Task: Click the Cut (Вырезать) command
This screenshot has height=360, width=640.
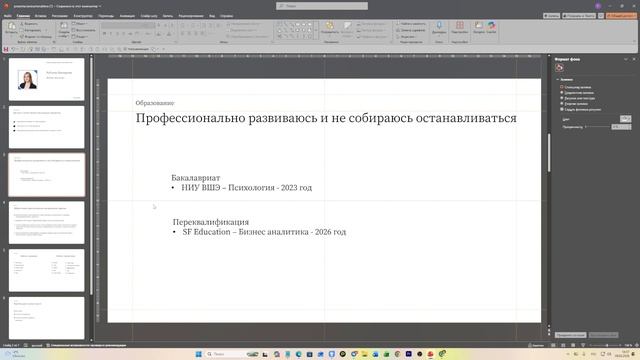Action: pyautogui.click(x=29, y=24)
